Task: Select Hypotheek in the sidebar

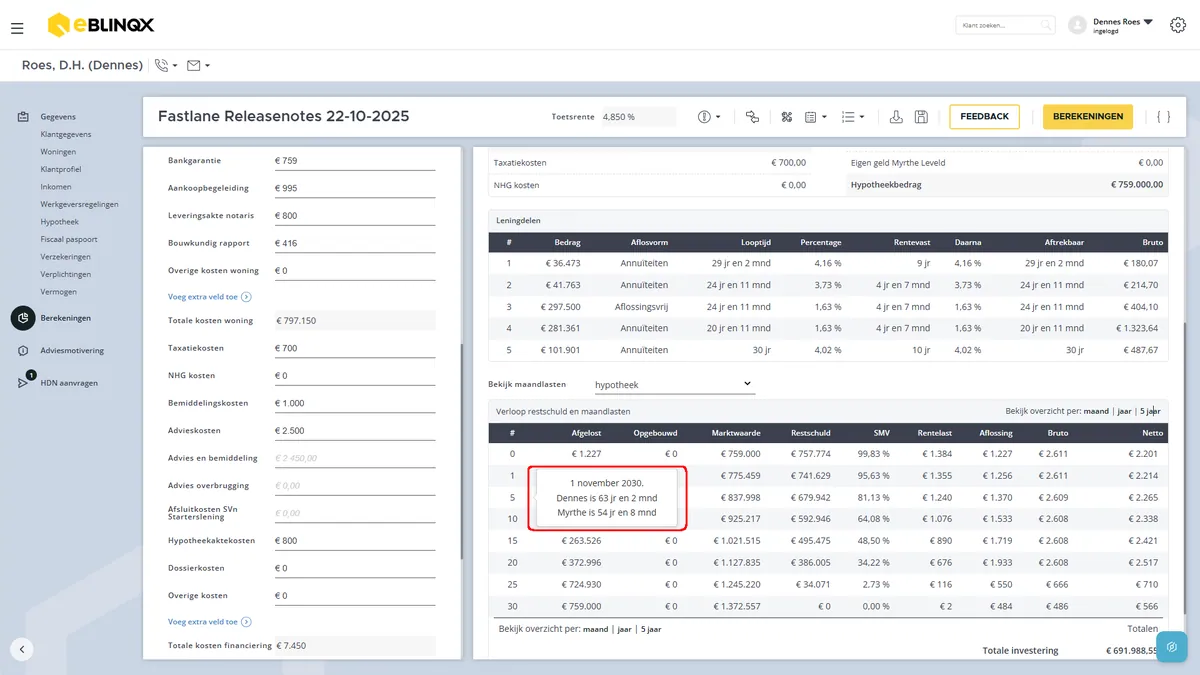Action: (x=60, y=222)
